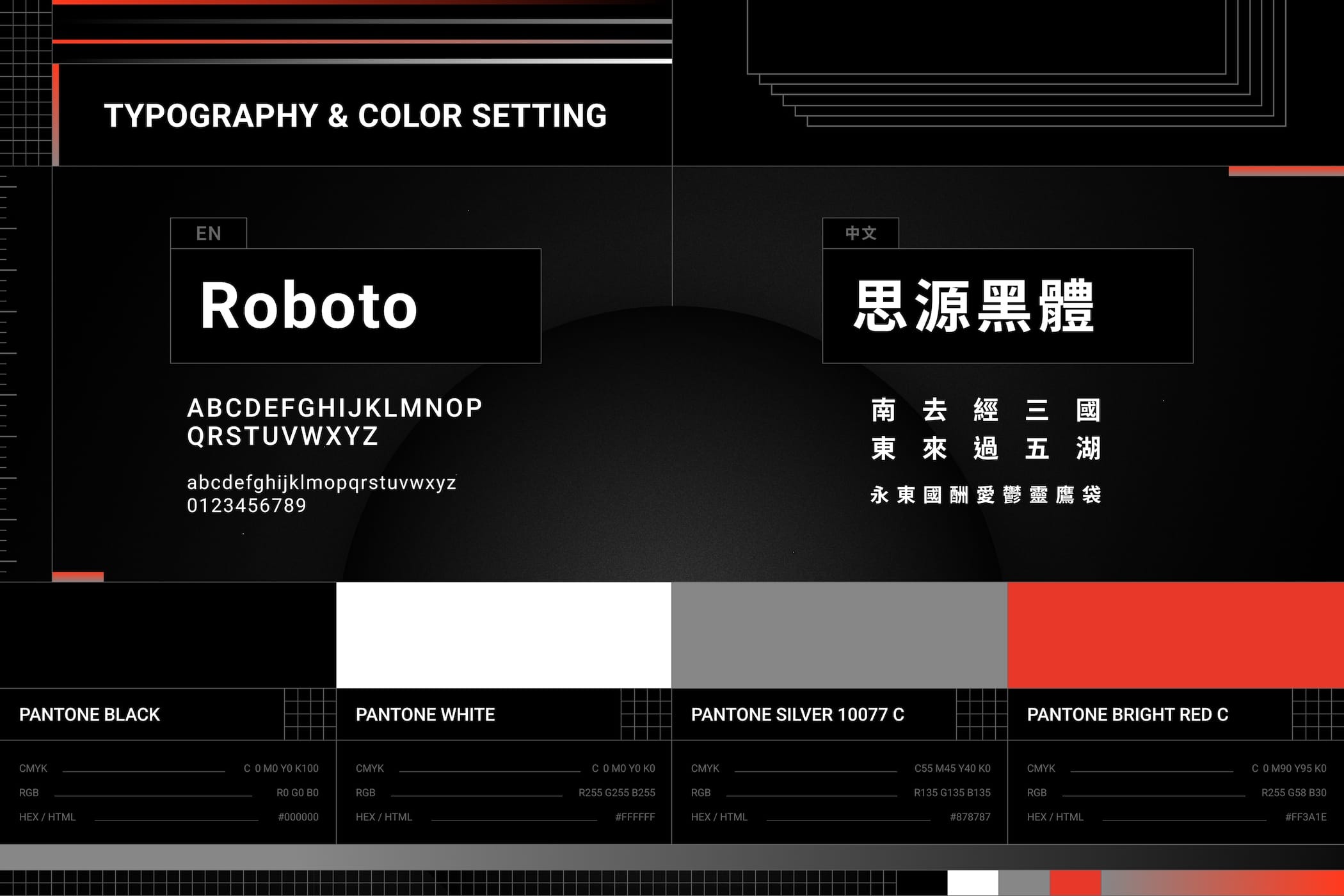Screen dimensions: 1344x896
Task: Click the #FF3A1E hex value
Action: 1306,817
